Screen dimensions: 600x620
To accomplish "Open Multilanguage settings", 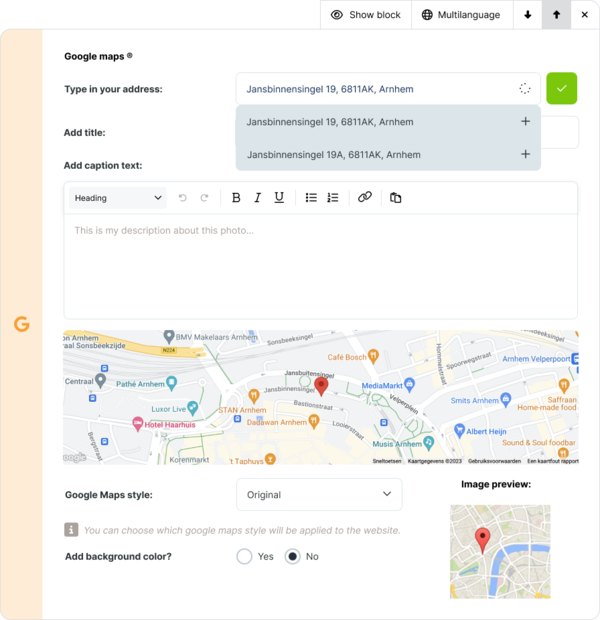I will 462,15.
